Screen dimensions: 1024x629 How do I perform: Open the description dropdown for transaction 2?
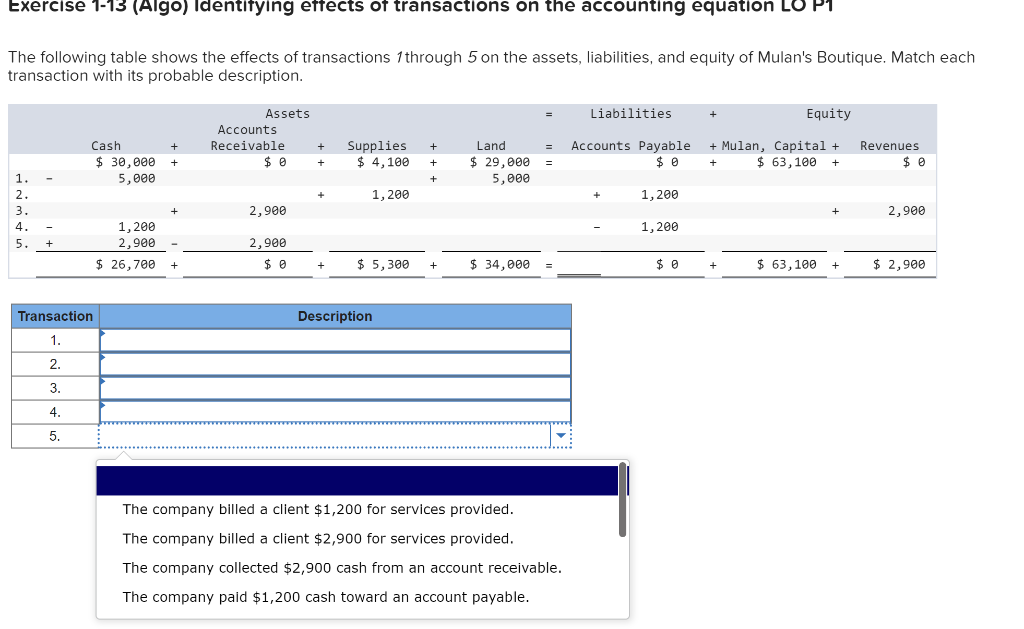(335, 364)
